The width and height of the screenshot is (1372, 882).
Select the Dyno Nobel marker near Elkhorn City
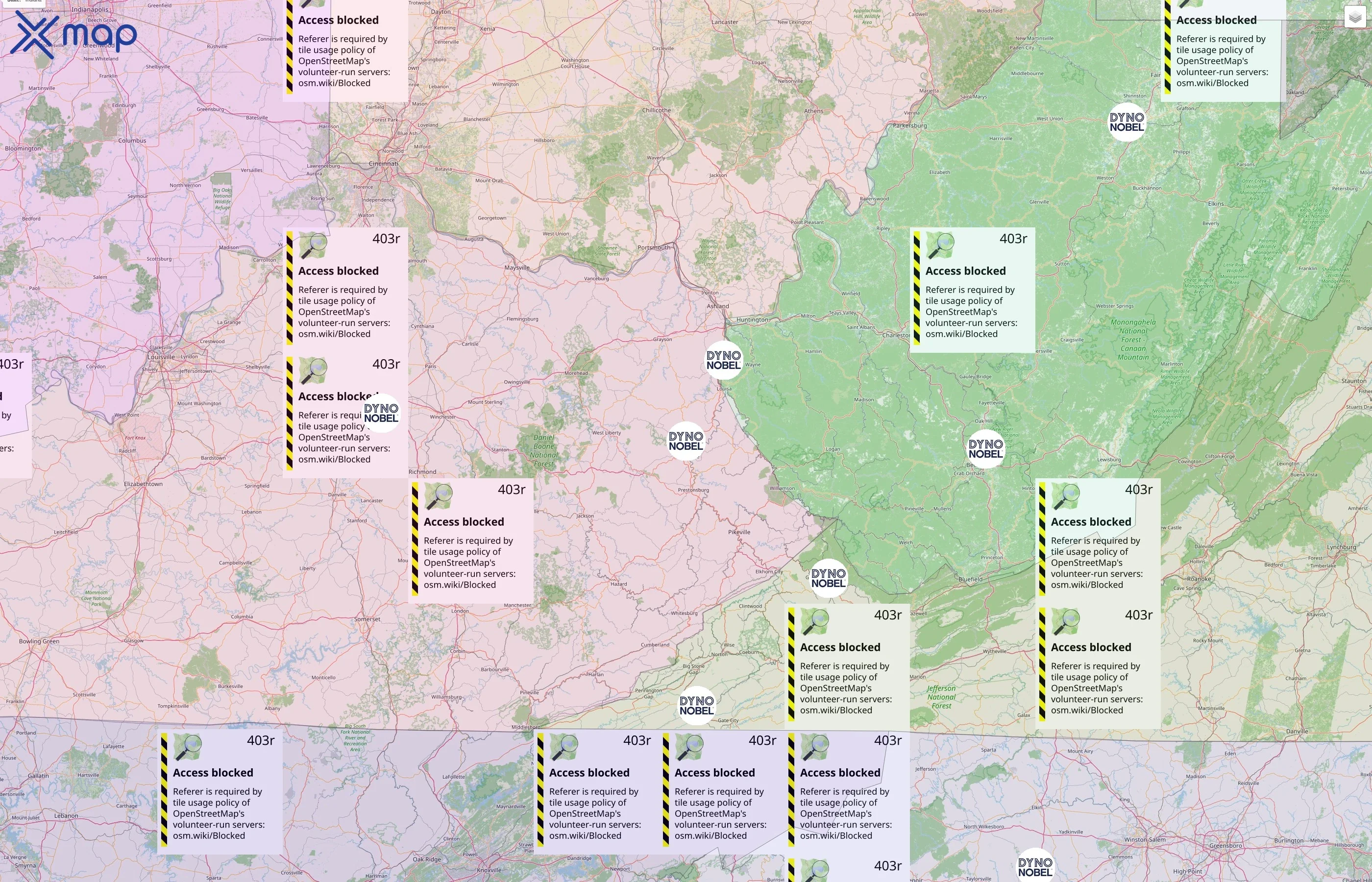coord(829,578)
